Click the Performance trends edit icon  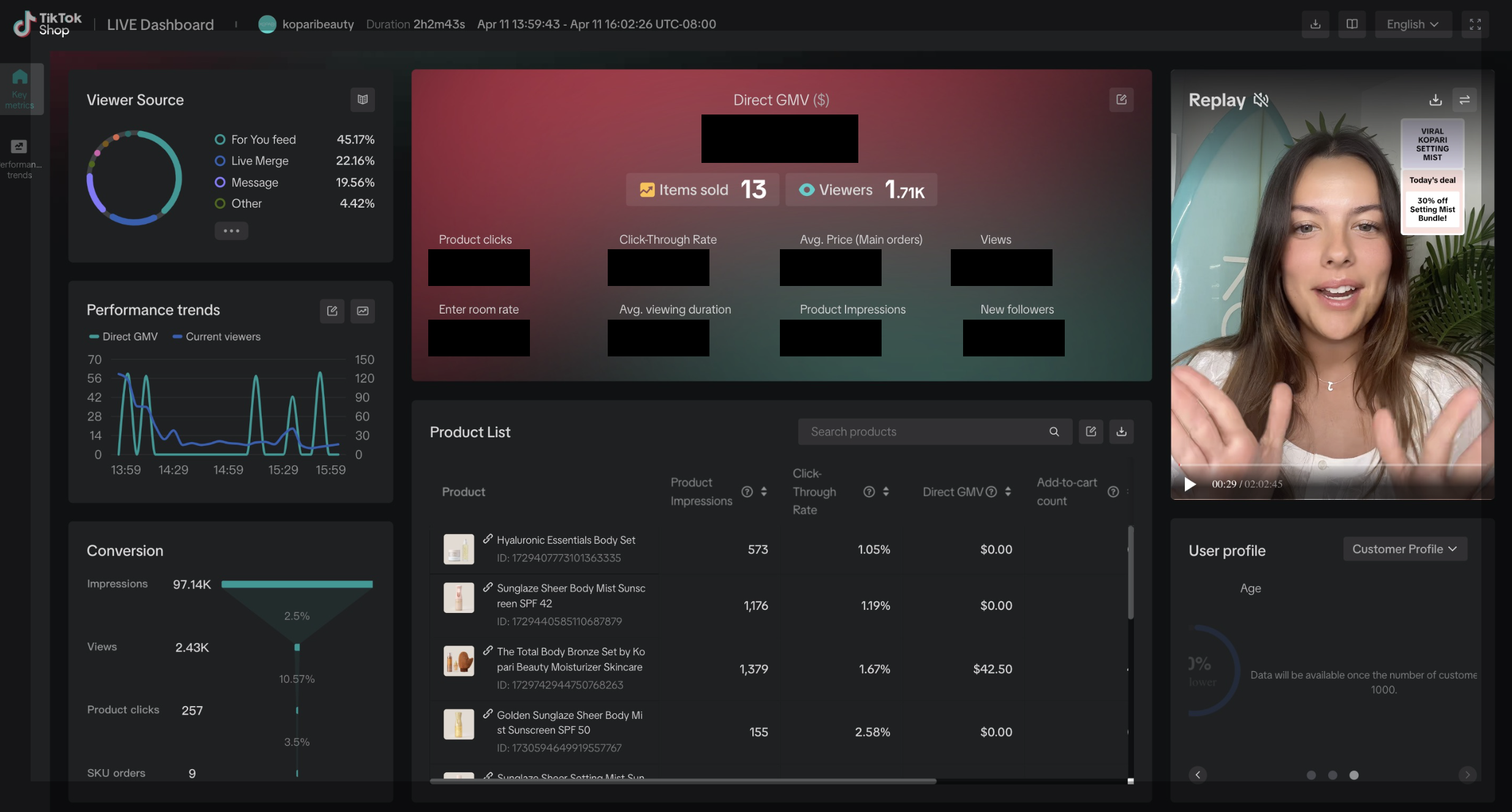coord(332,310)
